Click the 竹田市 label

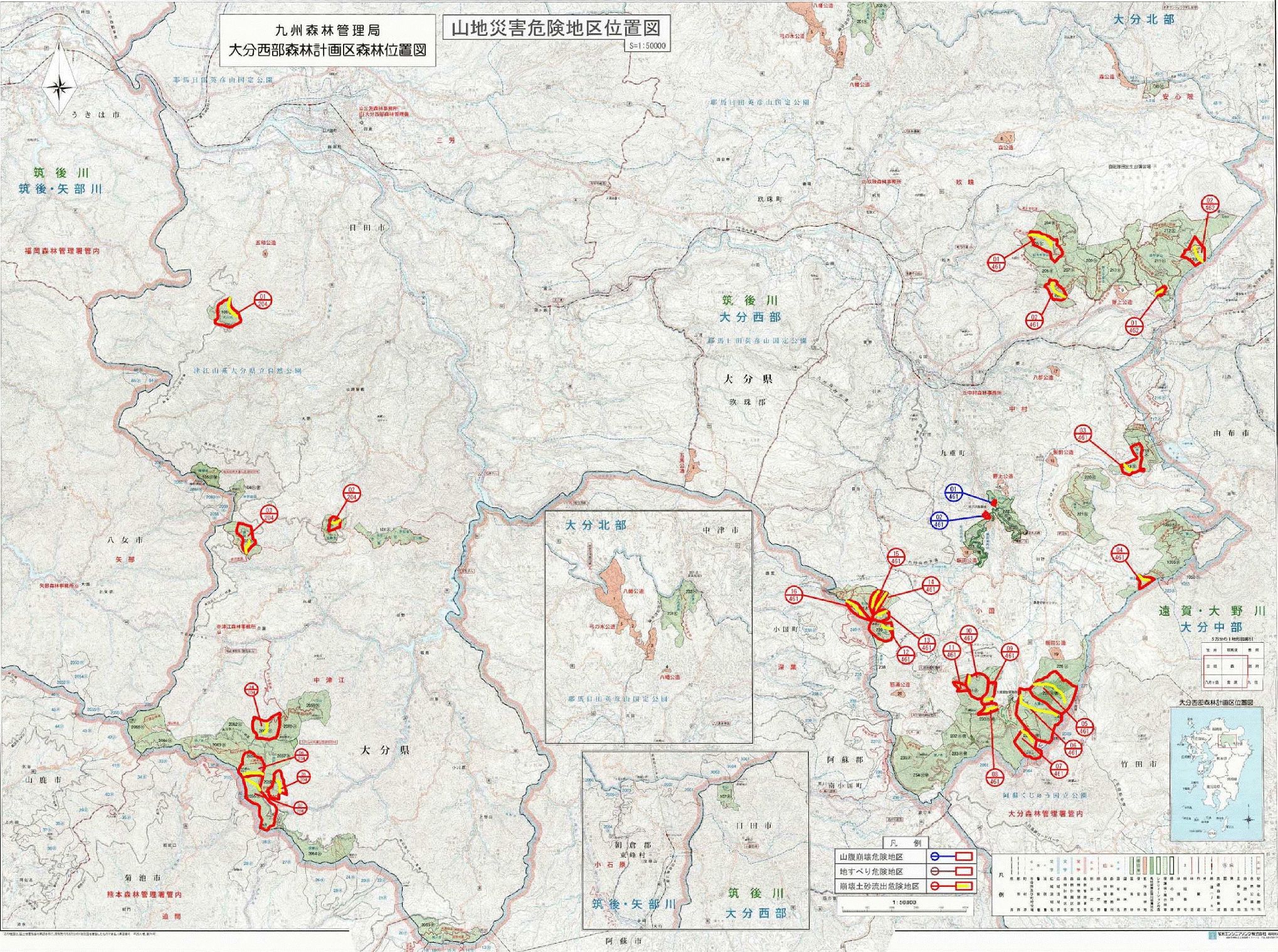click(1139, 764)
